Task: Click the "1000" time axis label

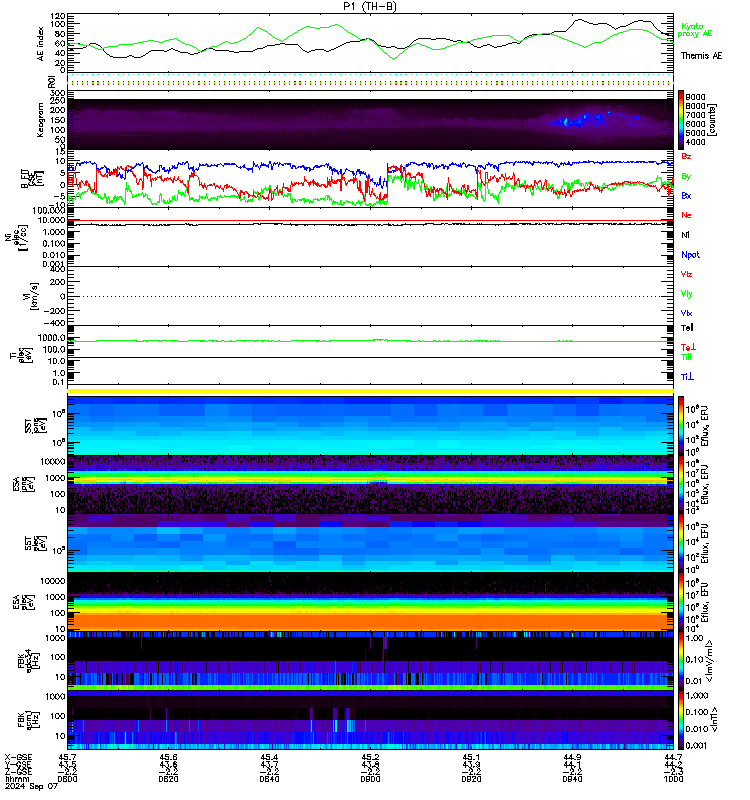Action: pos(673,780)
